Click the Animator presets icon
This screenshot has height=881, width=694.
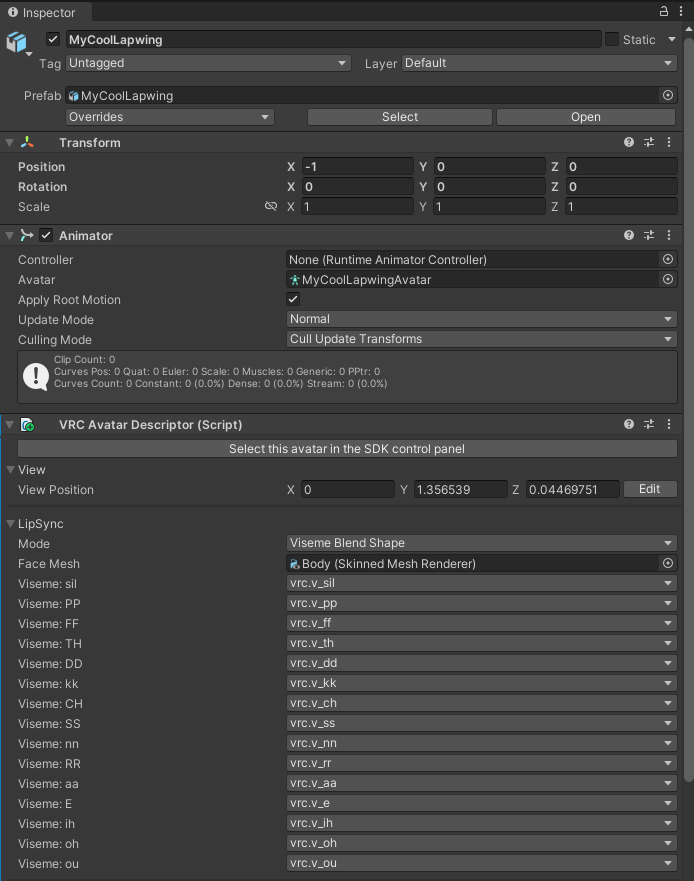(647, 235)
